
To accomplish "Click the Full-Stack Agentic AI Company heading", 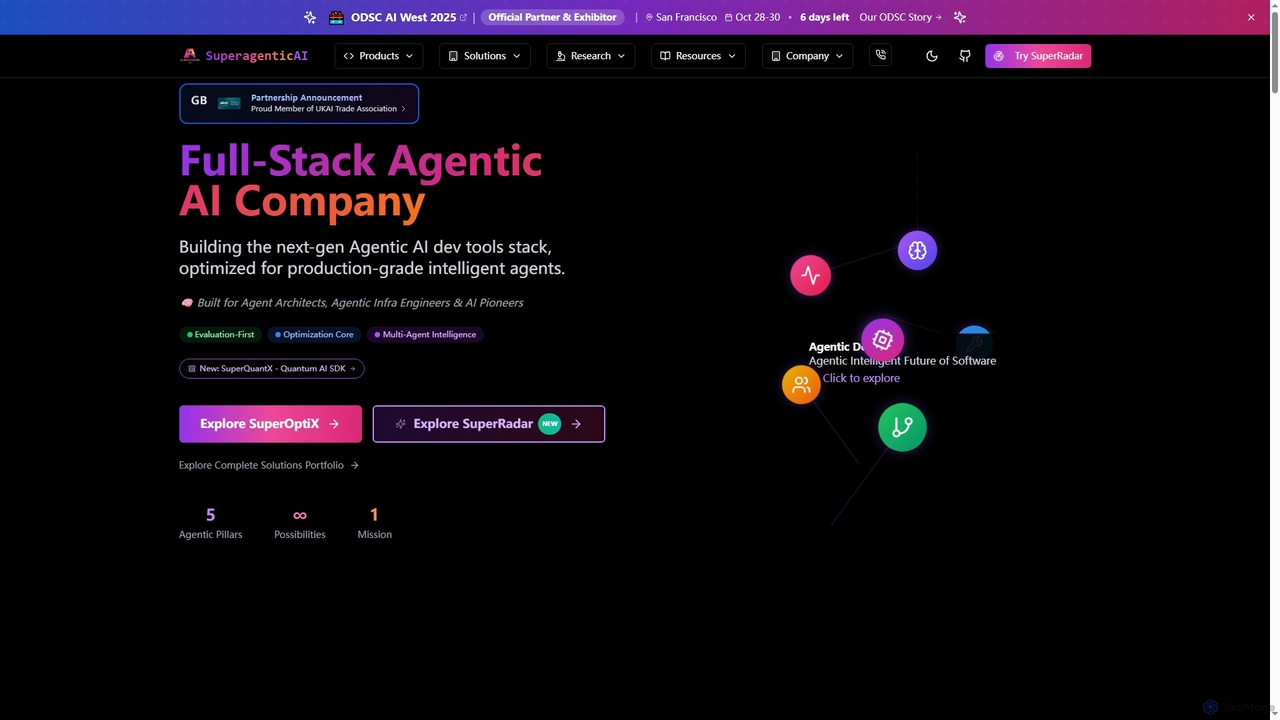I will click(361, 181).
